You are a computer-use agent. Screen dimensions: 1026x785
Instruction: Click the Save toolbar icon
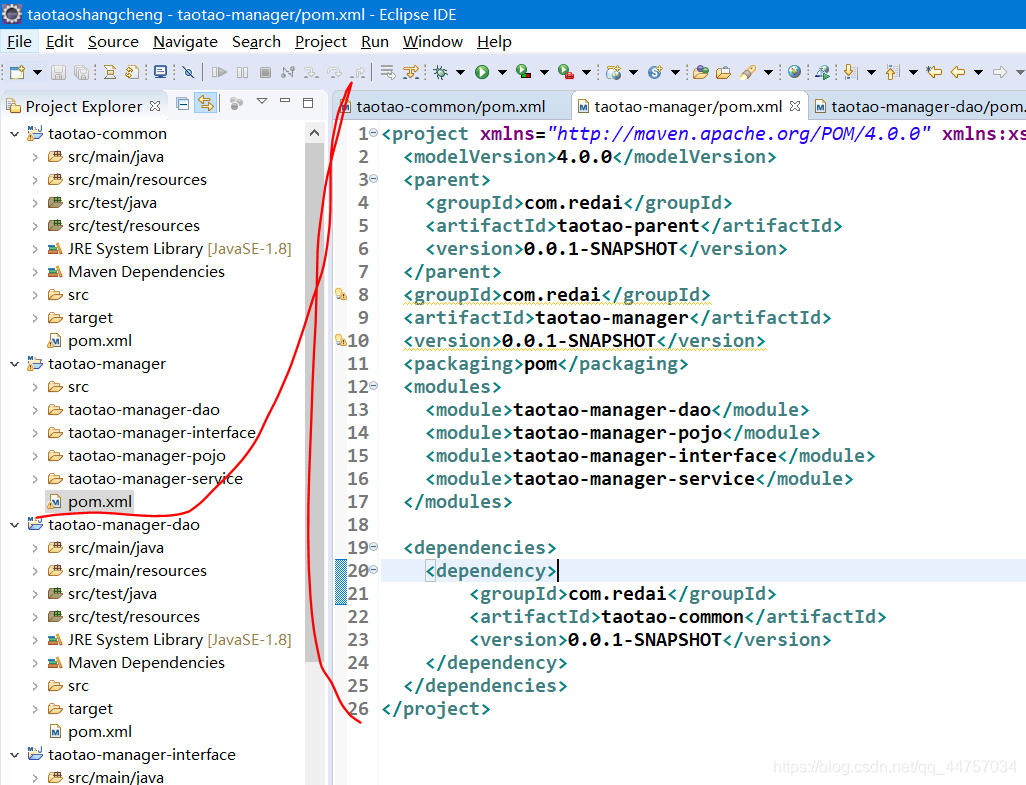(59, 72)
